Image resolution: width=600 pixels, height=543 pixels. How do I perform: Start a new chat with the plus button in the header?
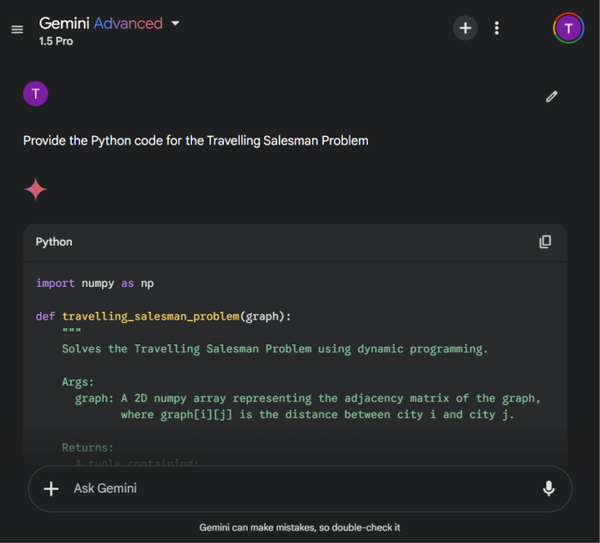[465, 28]
